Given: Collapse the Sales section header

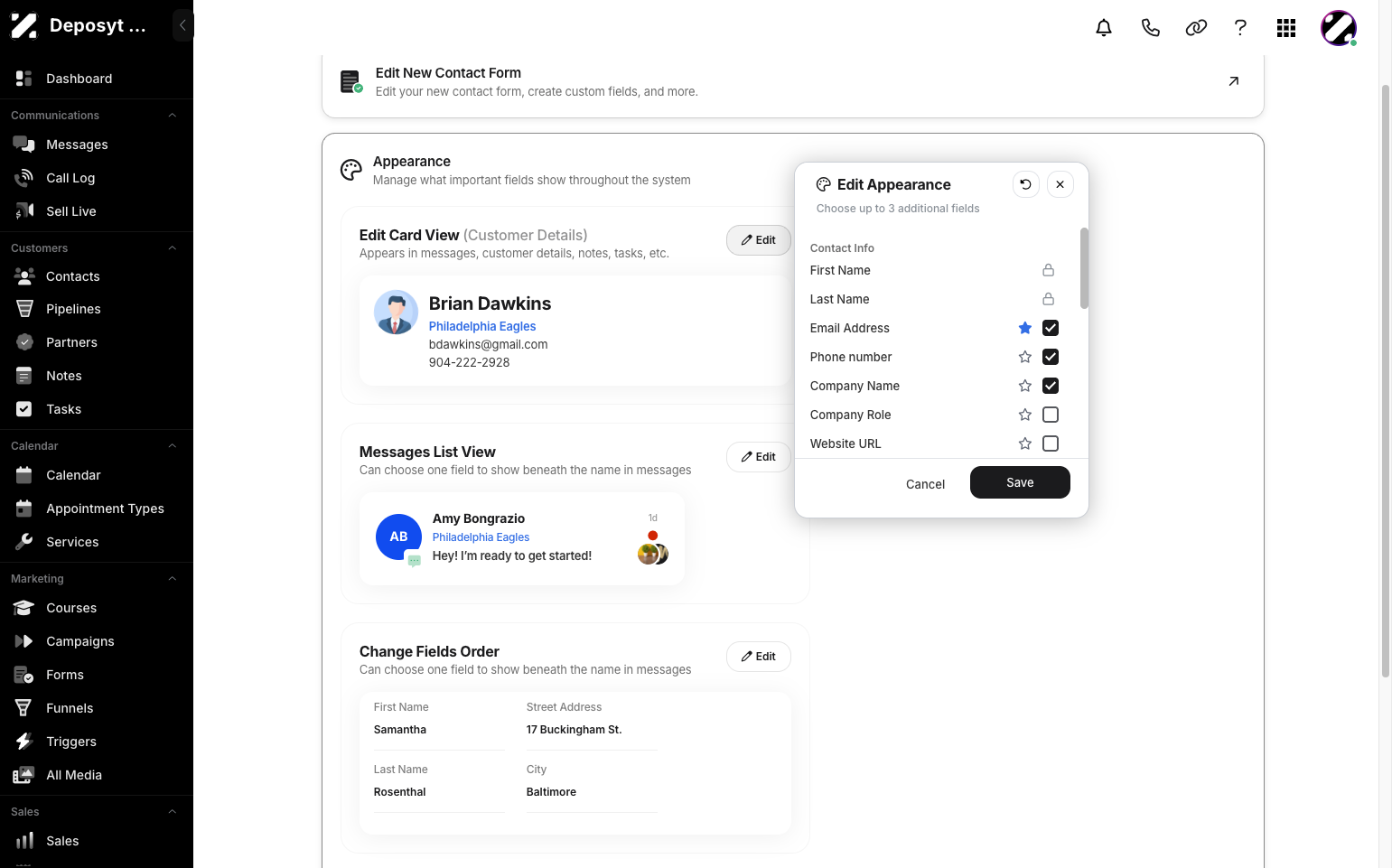Looking at the screenshot, I should (x=172, y=812).
